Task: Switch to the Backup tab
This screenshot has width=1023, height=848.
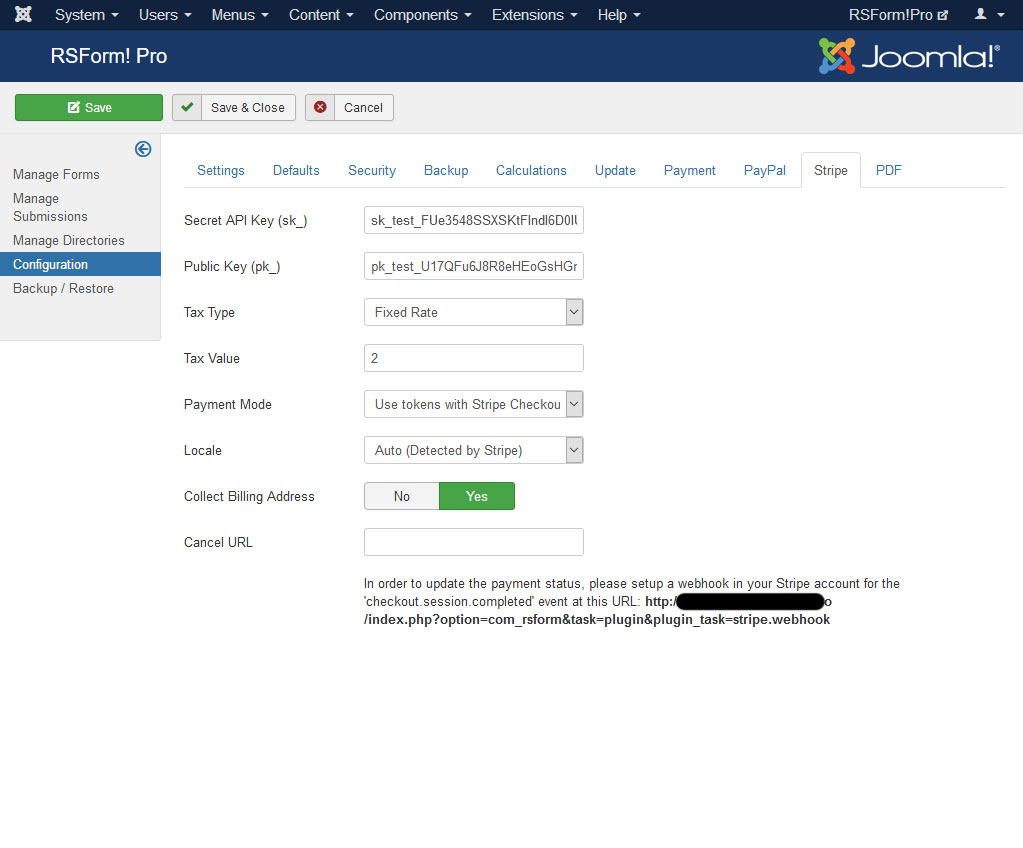Action: pos(446,170)
